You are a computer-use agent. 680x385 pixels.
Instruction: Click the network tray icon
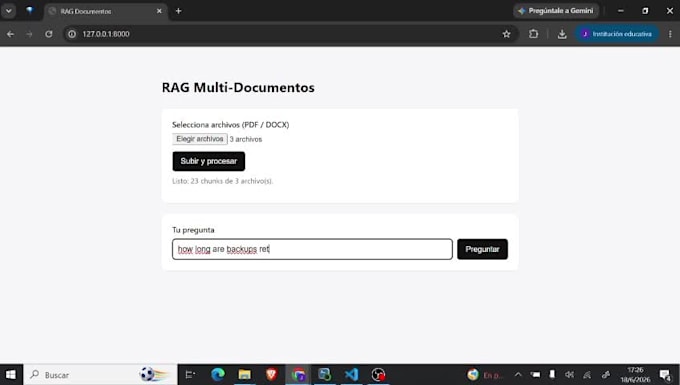coord(587,375)
